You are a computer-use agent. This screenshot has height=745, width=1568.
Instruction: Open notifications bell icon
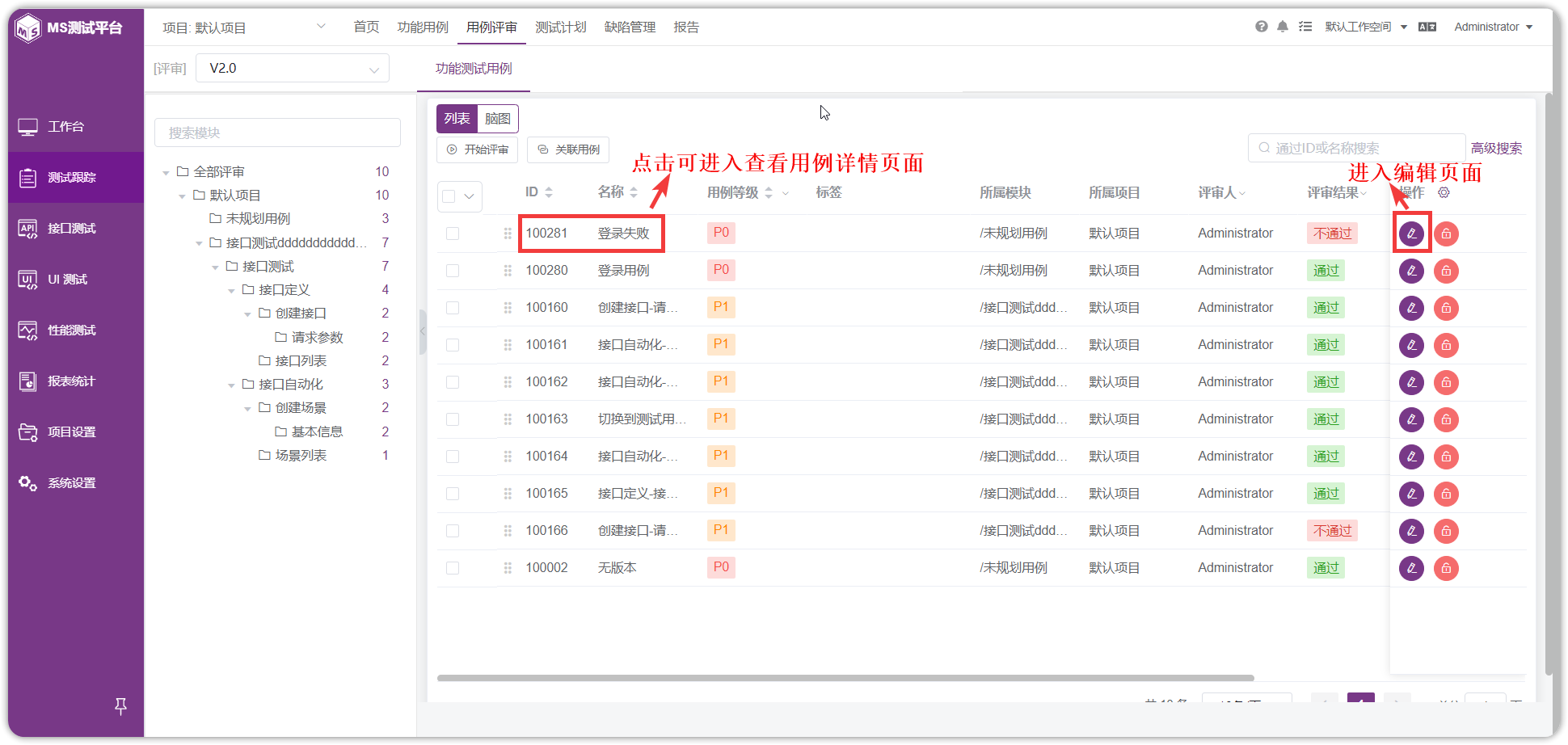click(1283, 27)
